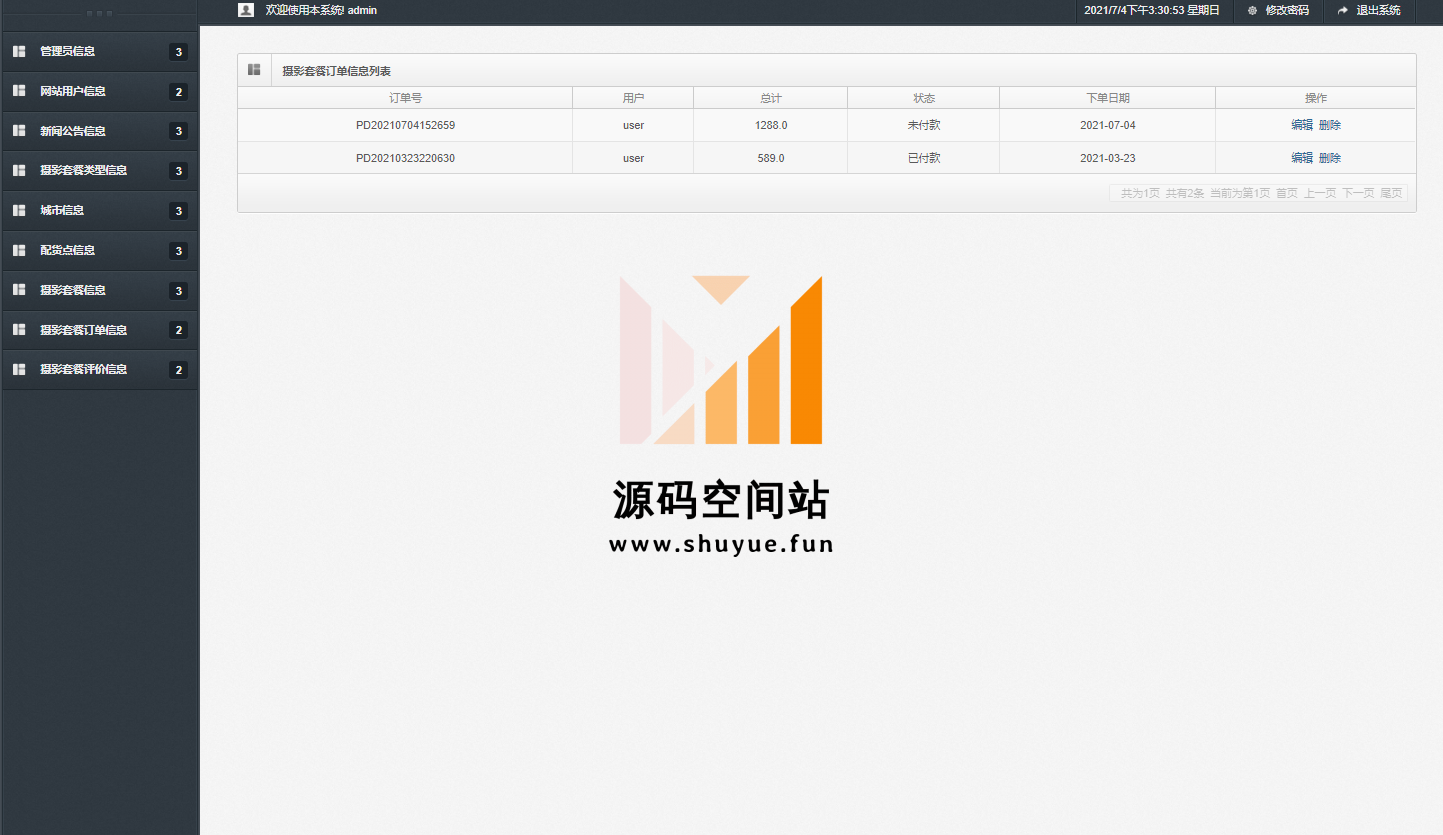This screenshot has height=835, width=1443.
Task: Open the 新闻公告信息 menu
Action: [100, 131]
